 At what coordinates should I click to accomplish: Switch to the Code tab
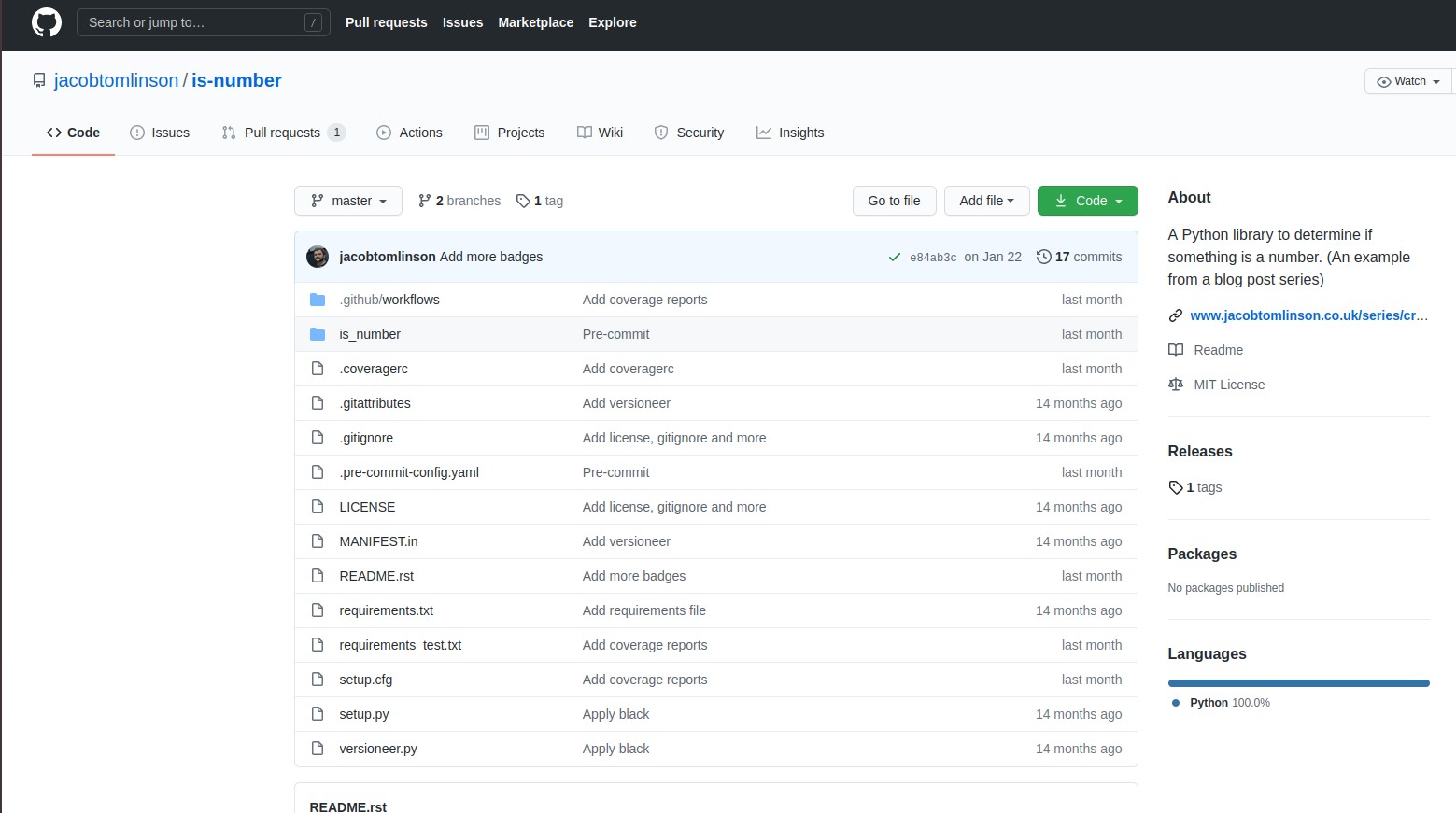[x=73, y=133]
